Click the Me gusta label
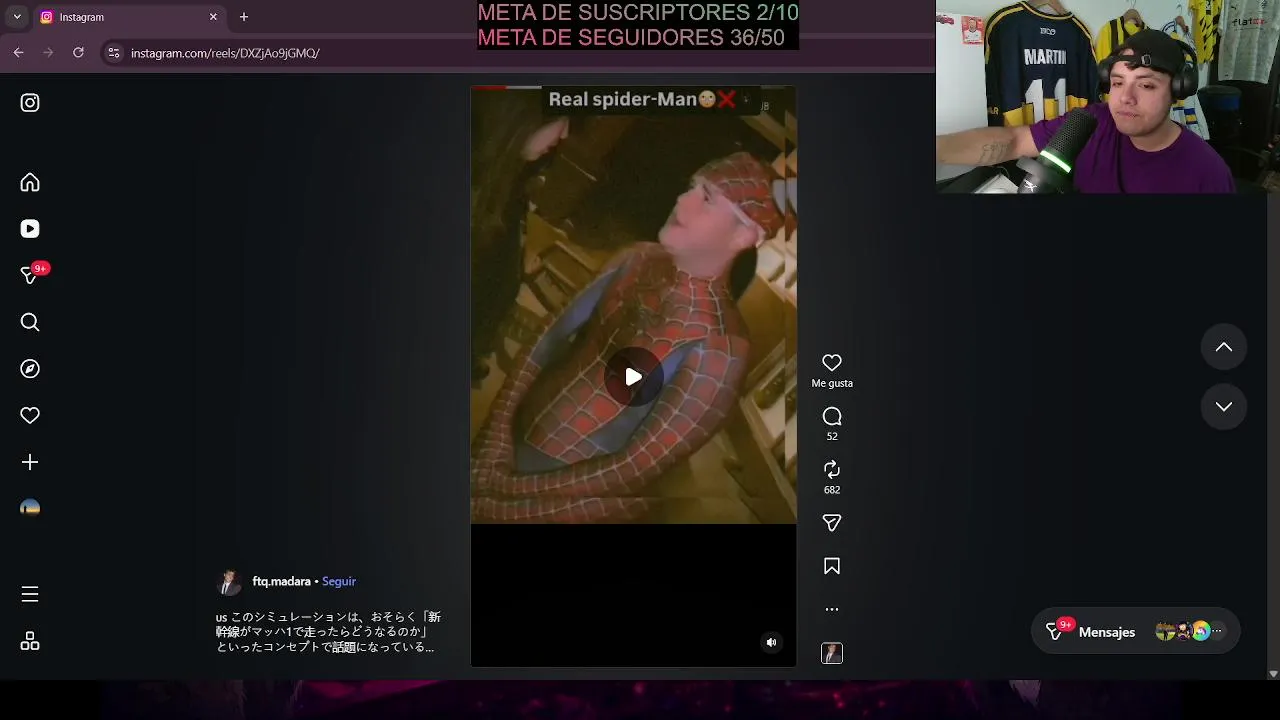The width and height of the screenshot is (1280, 720). pos(832,383)
